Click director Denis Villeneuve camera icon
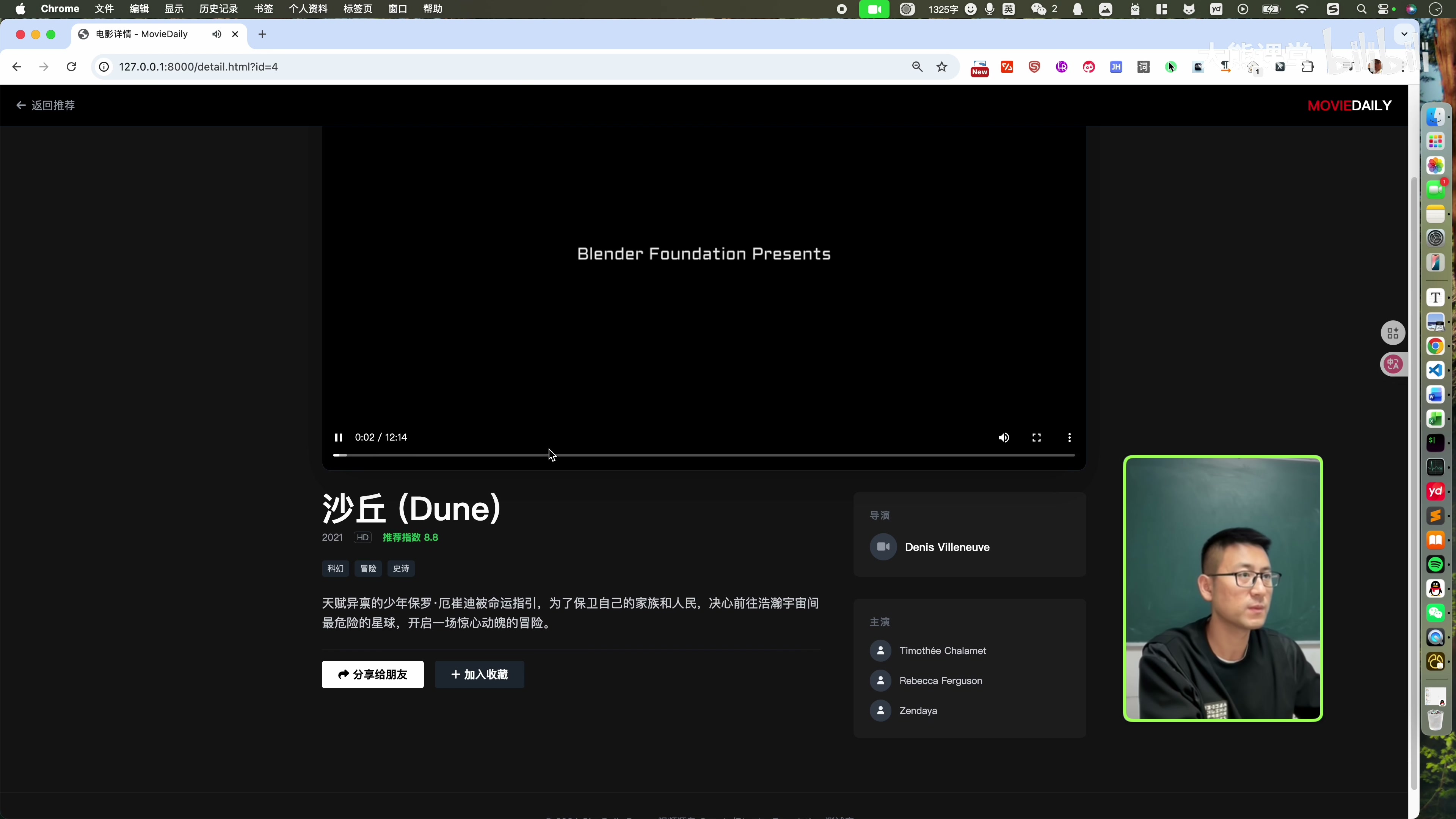 tap(883, 547)
